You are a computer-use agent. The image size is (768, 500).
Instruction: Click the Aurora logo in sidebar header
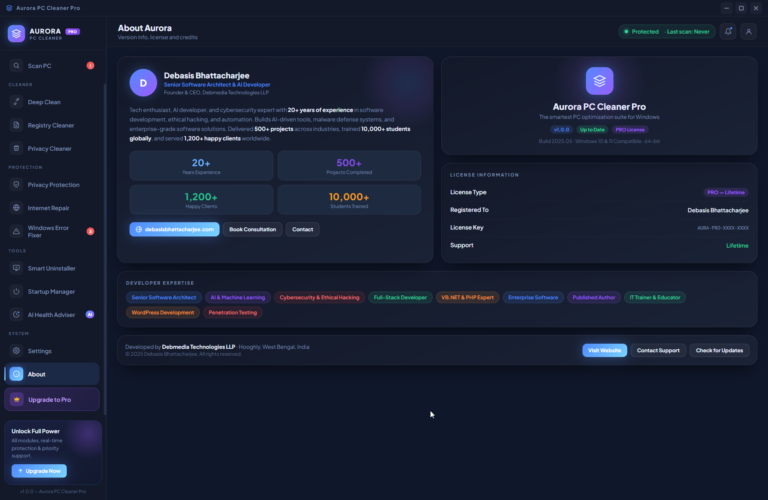[16, 34]
